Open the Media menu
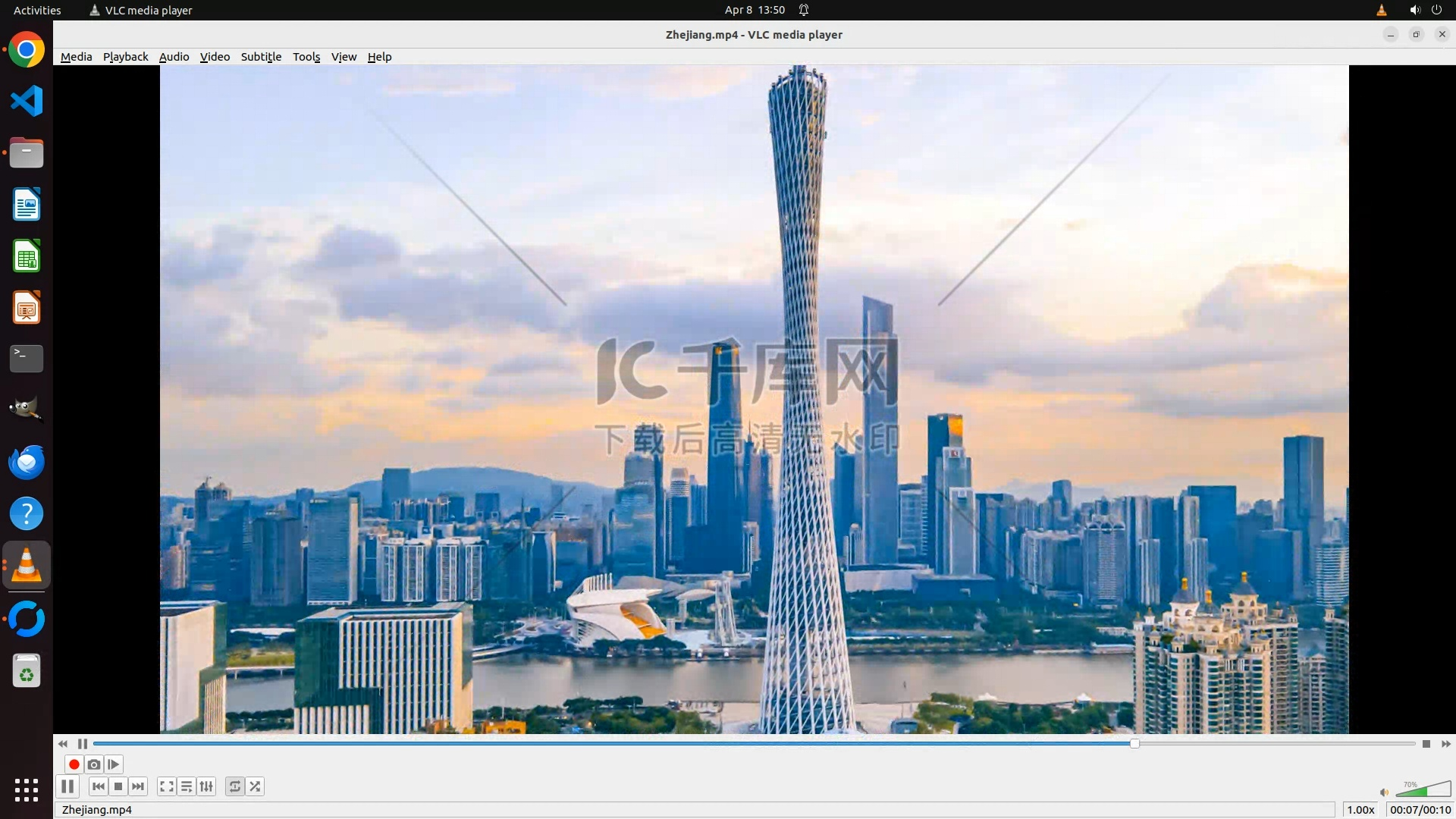 point(76,57)
